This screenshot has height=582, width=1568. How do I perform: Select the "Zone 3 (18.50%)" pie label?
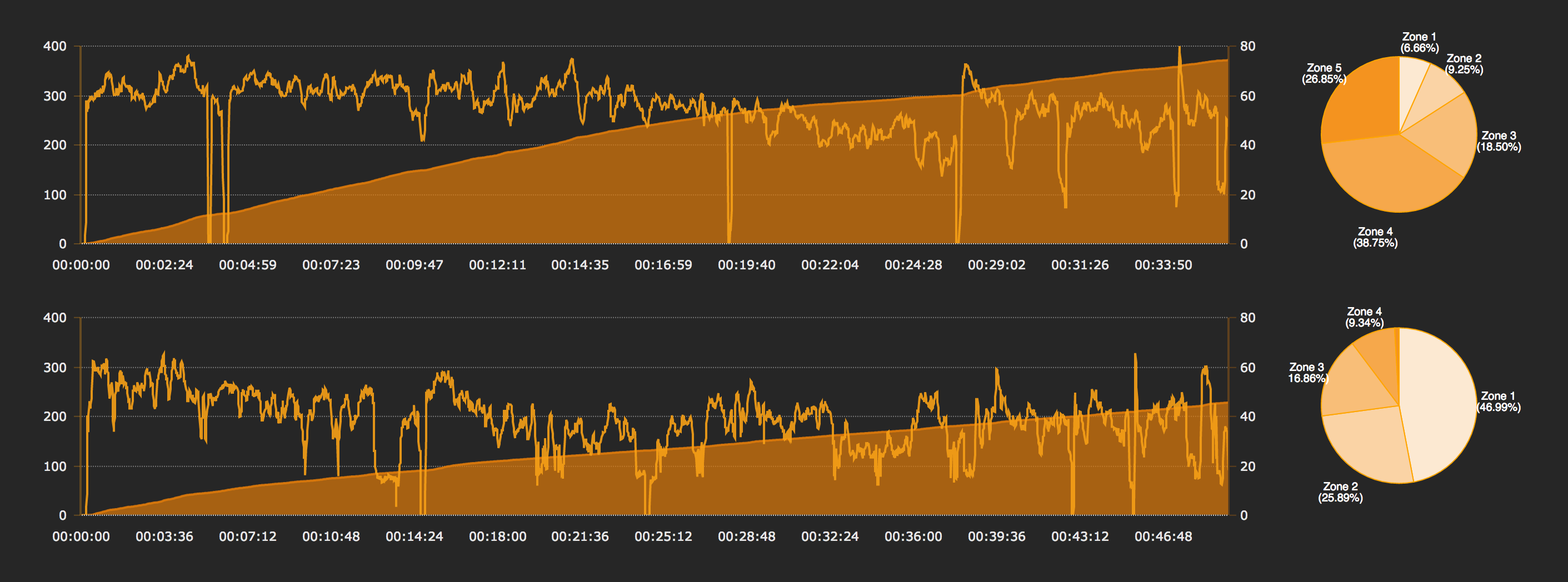[1499, 141]
